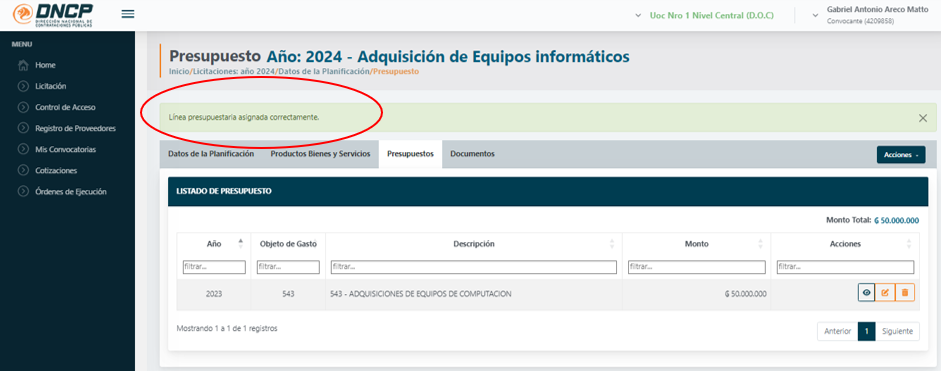This screenshot has width=941, height=371.
Task: Edit budget row 543 with pencil icon
Action: 885,292
